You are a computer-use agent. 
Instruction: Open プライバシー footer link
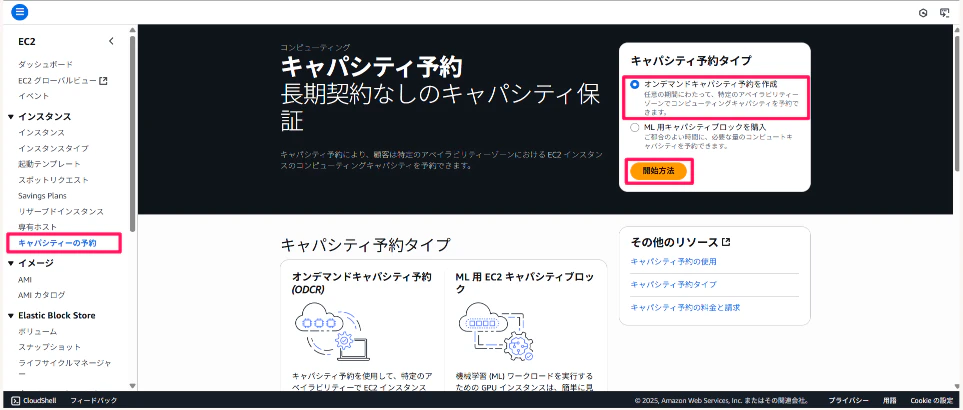click(x=848, y=400)
